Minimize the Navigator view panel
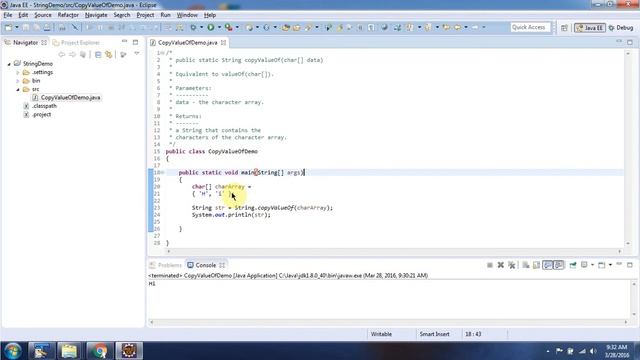This screenshot has width=640, height=360. tap(124, 42)
